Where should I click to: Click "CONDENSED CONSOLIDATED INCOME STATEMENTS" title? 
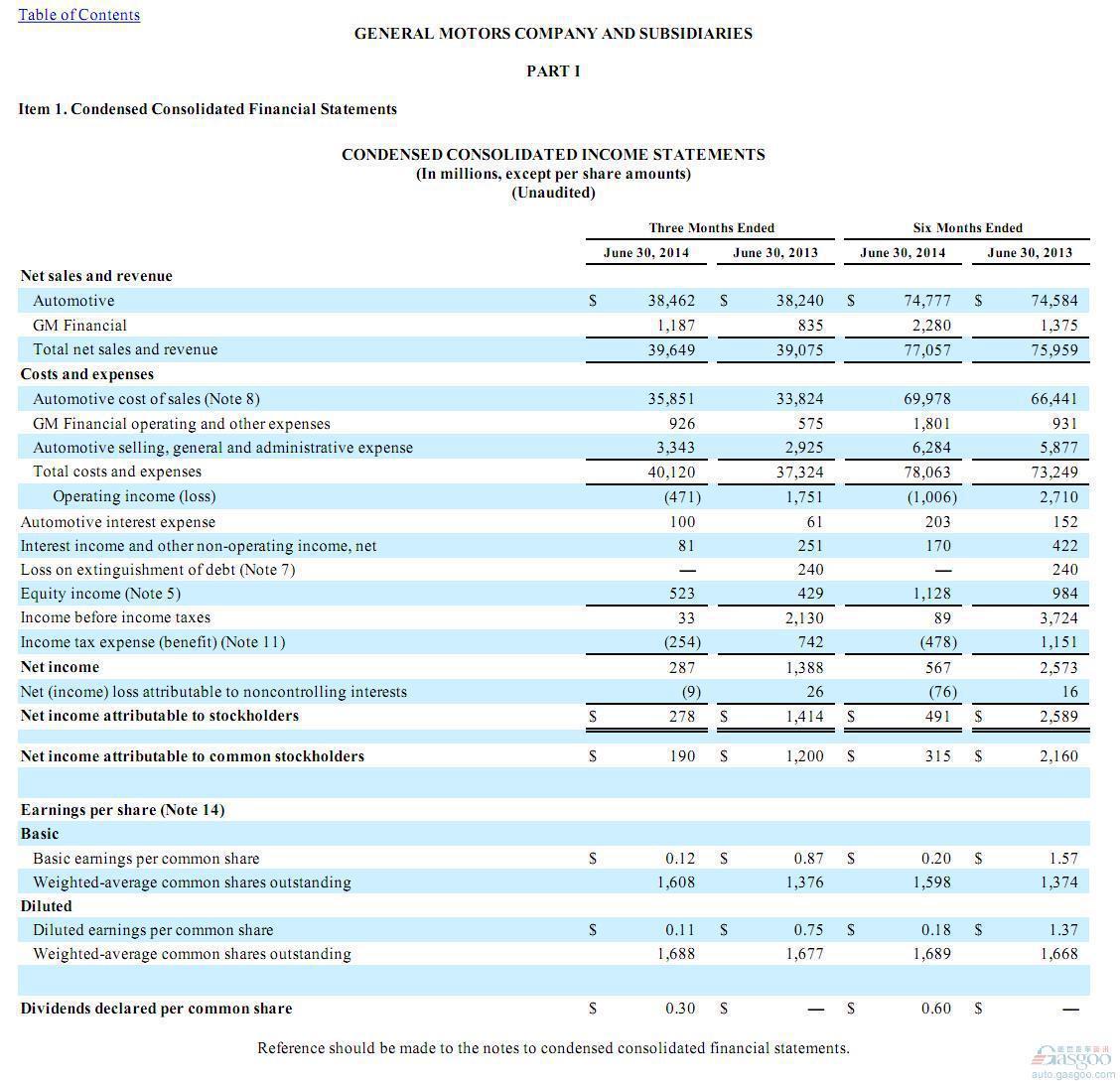pos(553,155)
